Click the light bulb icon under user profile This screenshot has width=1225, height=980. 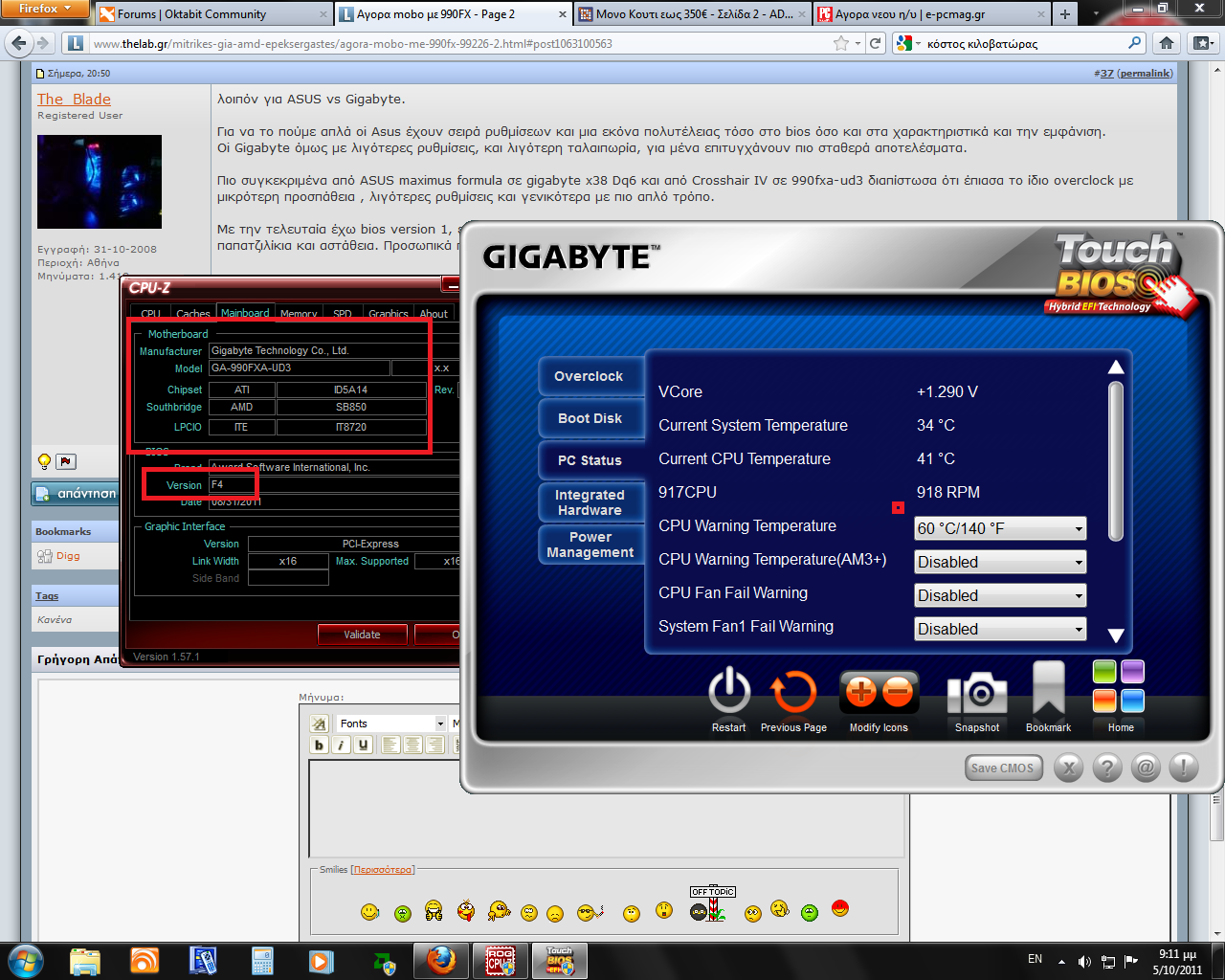[44, 461]
